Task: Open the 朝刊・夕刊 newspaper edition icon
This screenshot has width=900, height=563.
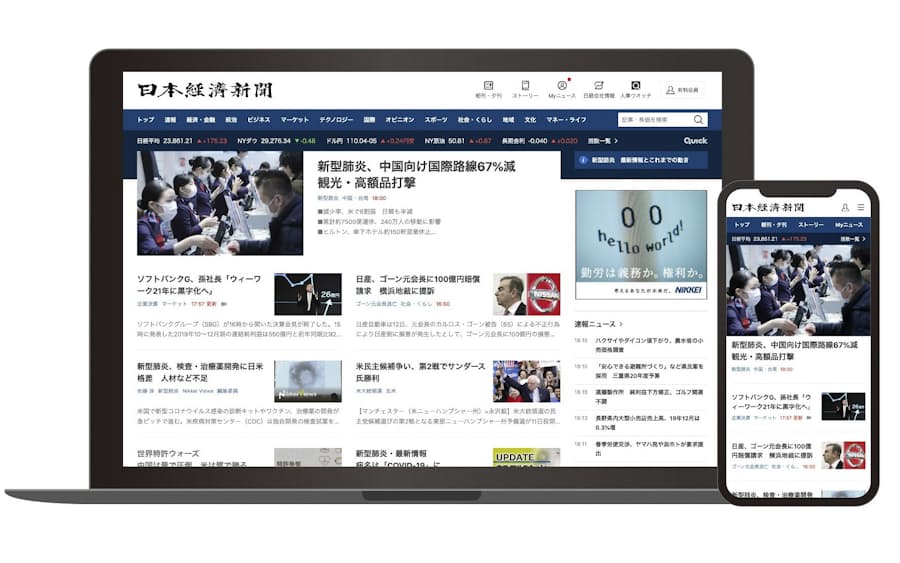Action: pos(488,89)
